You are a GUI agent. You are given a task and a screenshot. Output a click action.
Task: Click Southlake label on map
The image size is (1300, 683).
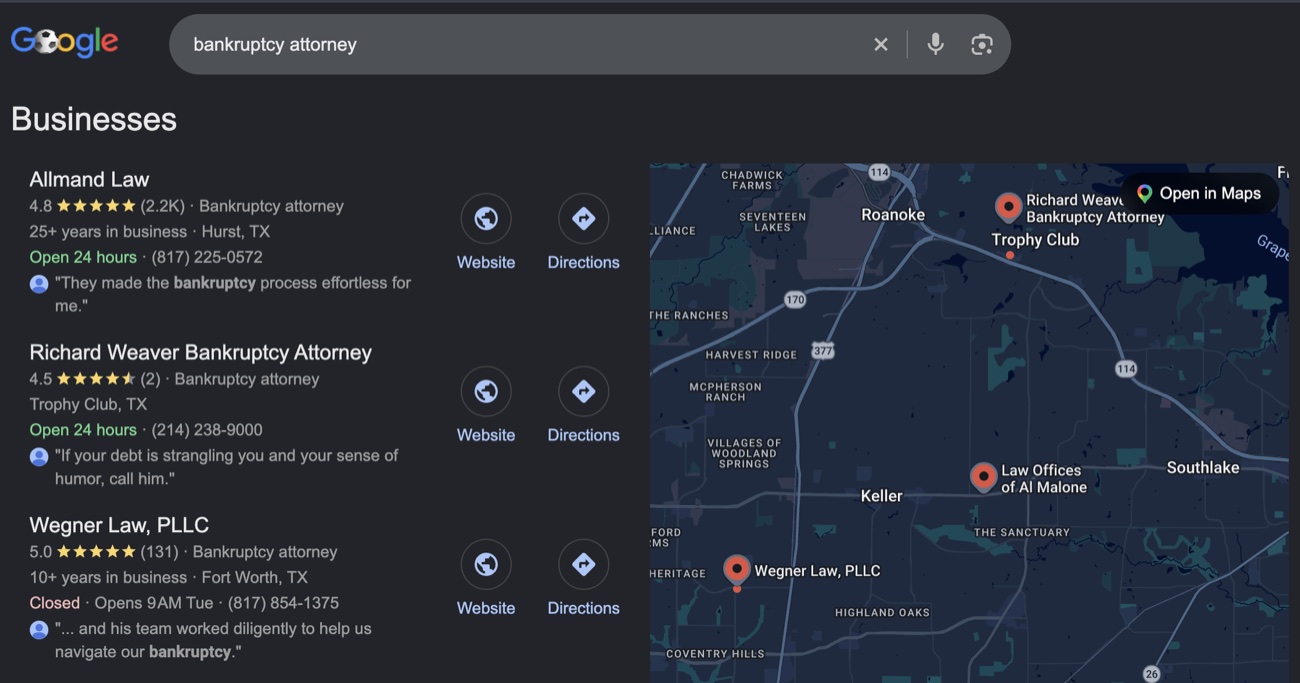click(1202, 468)
